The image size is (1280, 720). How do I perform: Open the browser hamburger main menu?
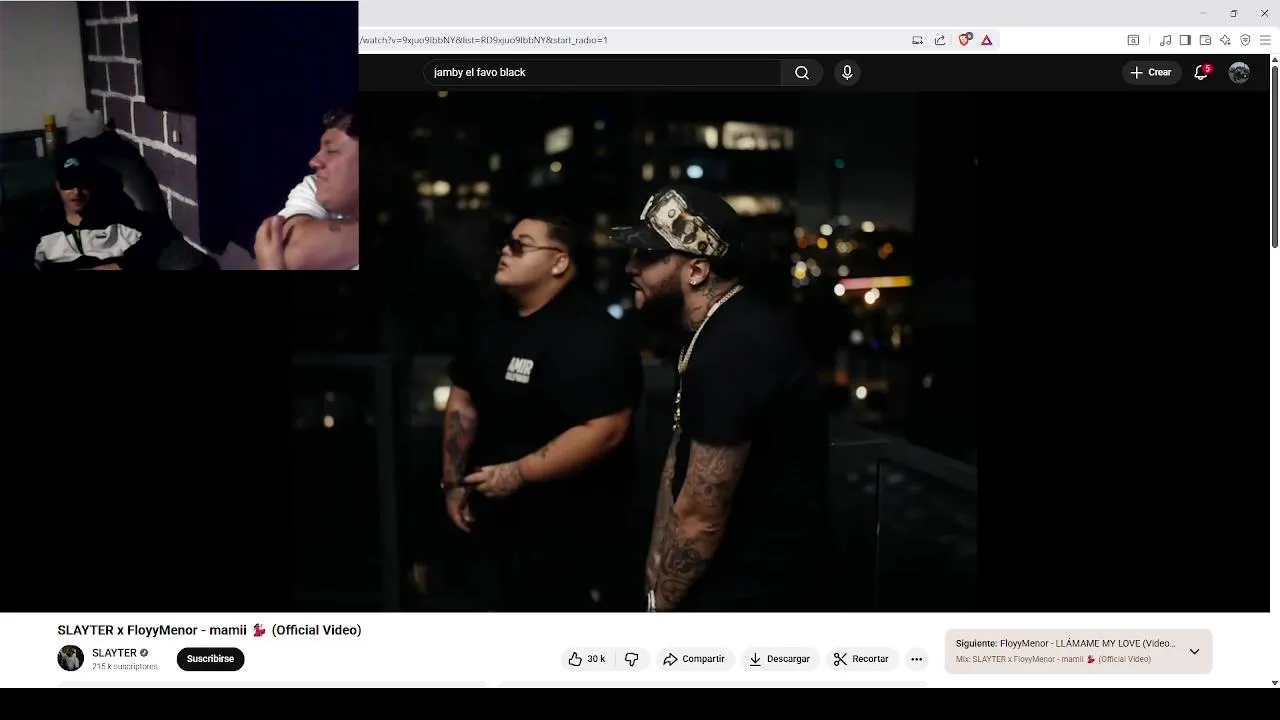tap(1265, 40)
